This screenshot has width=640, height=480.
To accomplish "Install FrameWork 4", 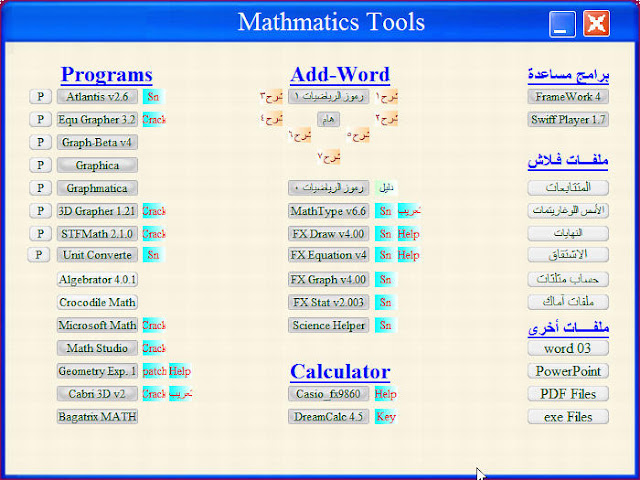I will (568, 97).
